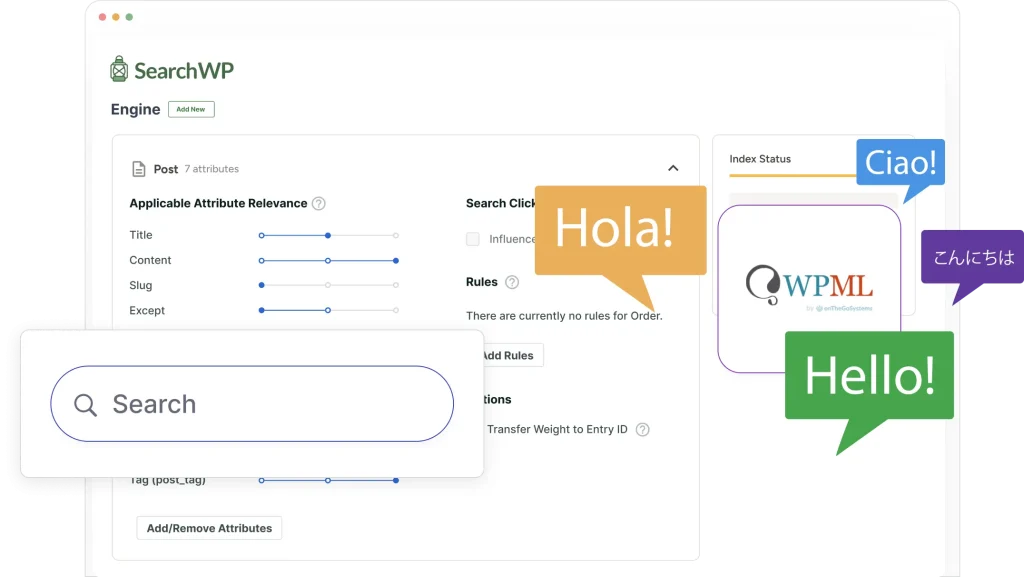The height and width of the screenshot is (577, 1024).
Task: Click the magnifier icon in Search box
Action: pos(86,405)
